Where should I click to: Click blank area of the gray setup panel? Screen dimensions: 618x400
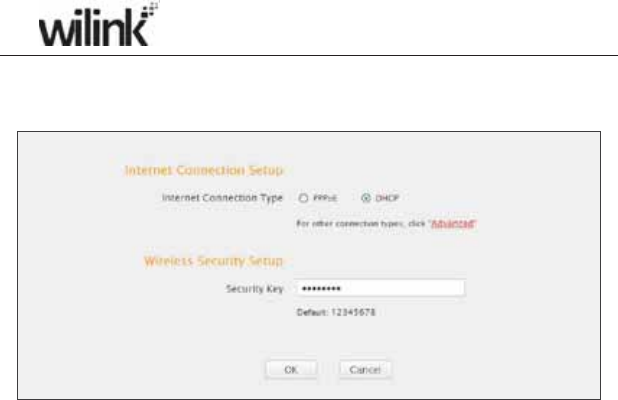[x=532, y=335]
